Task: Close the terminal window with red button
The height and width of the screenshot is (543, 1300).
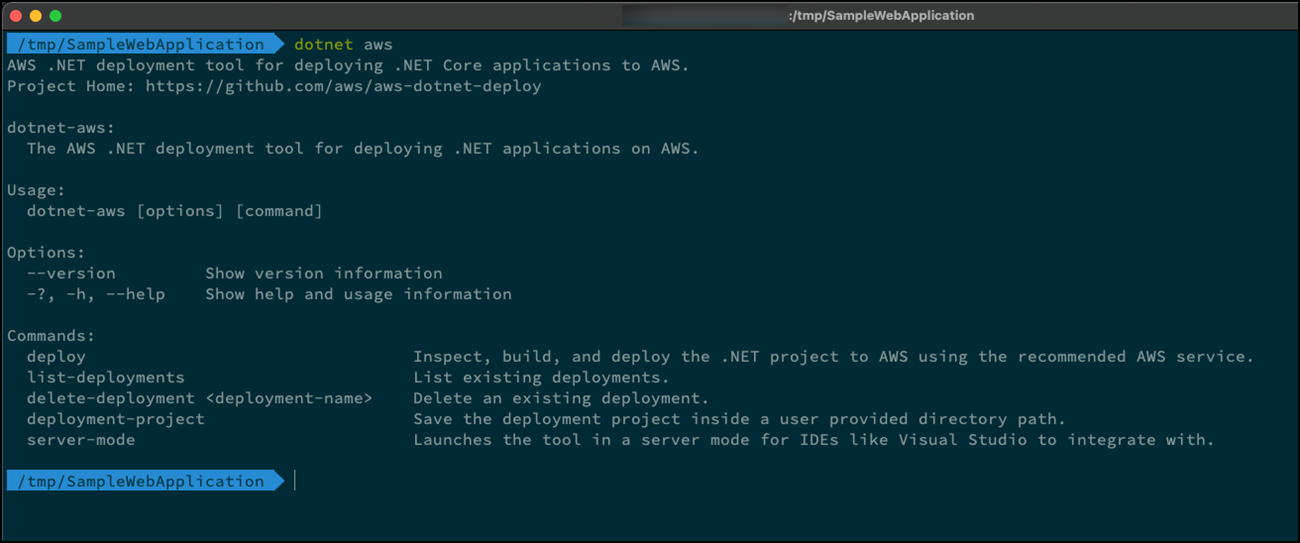Action: point(16,16)
